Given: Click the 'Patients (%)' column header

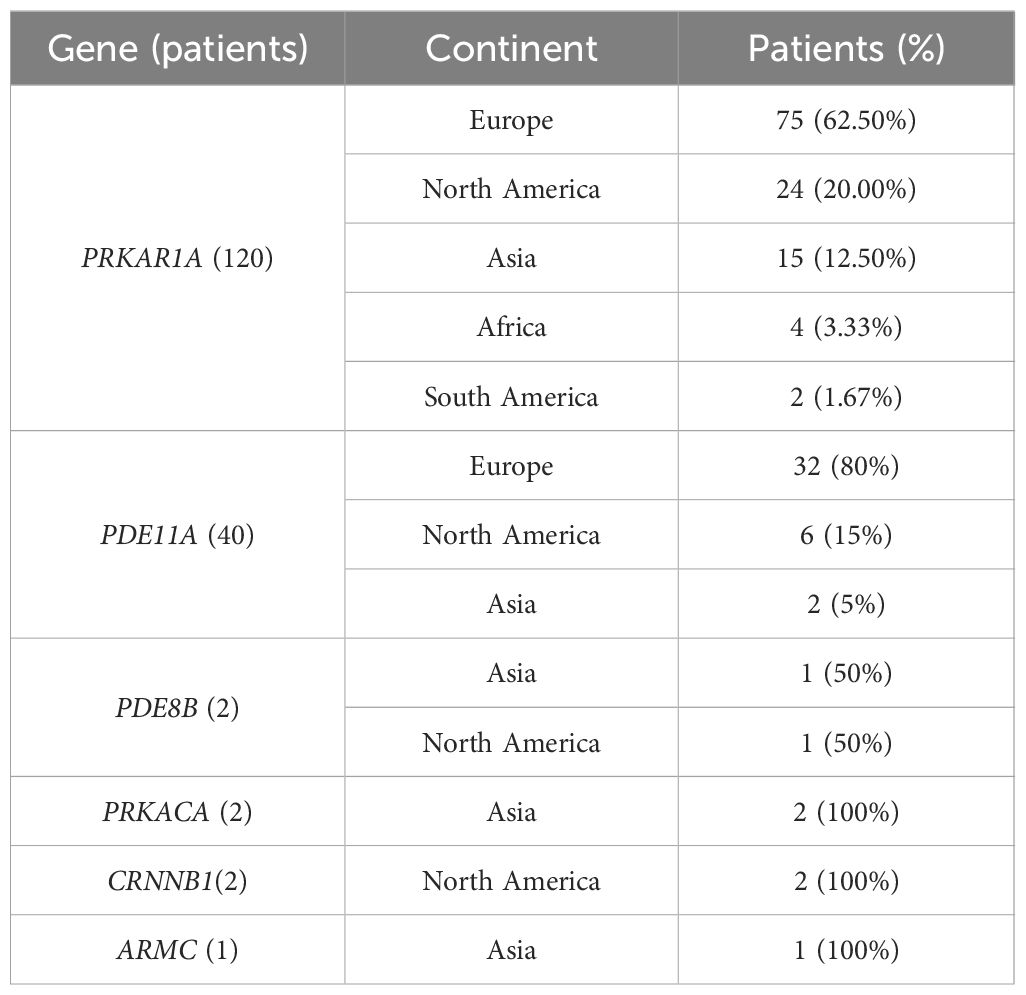Looking at the screenshot, I should click(x=846, y=48).
